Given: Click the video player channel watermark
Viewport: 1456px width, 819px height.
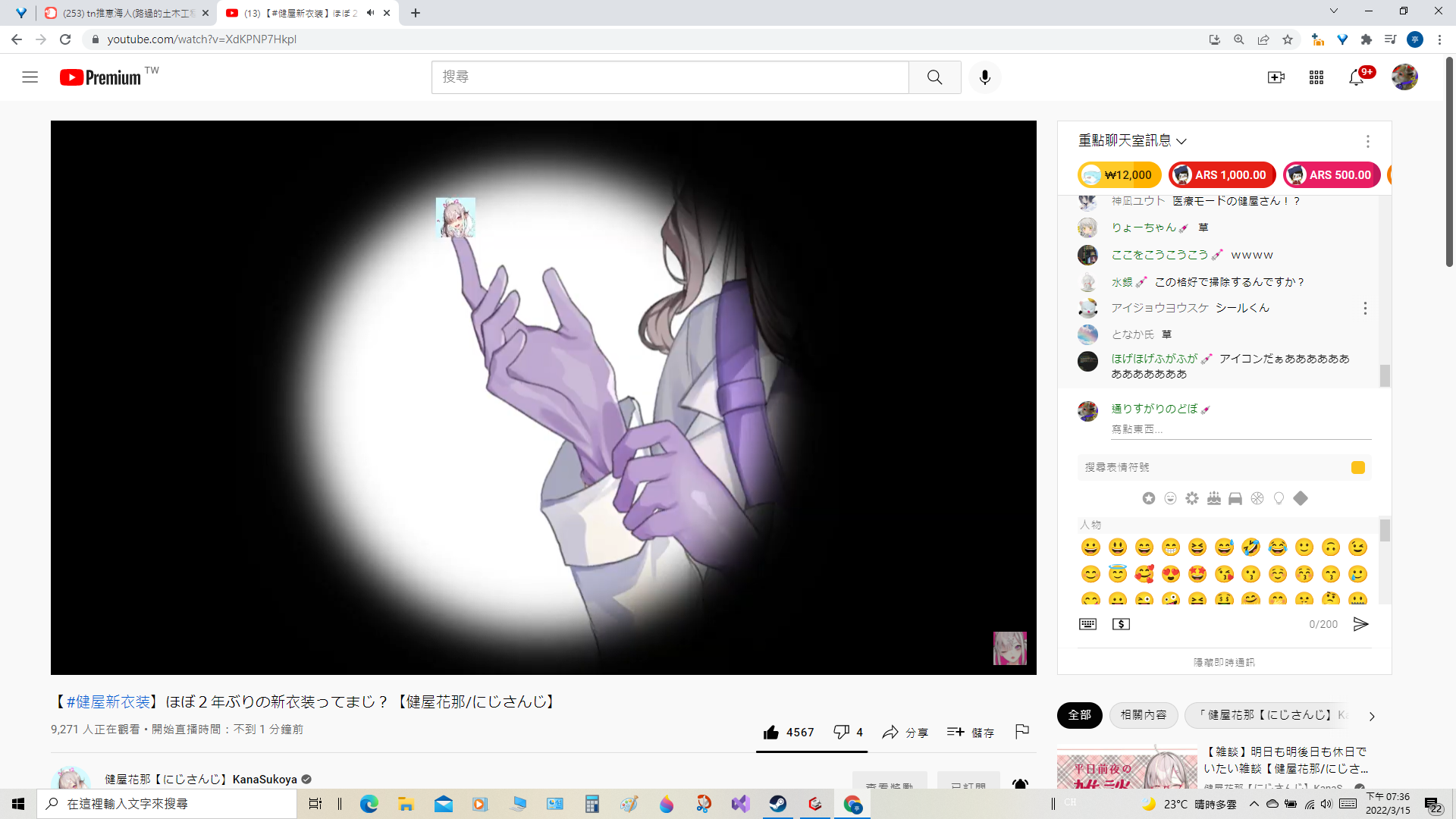Looking at the screenshot, I should click(1010, 648).
